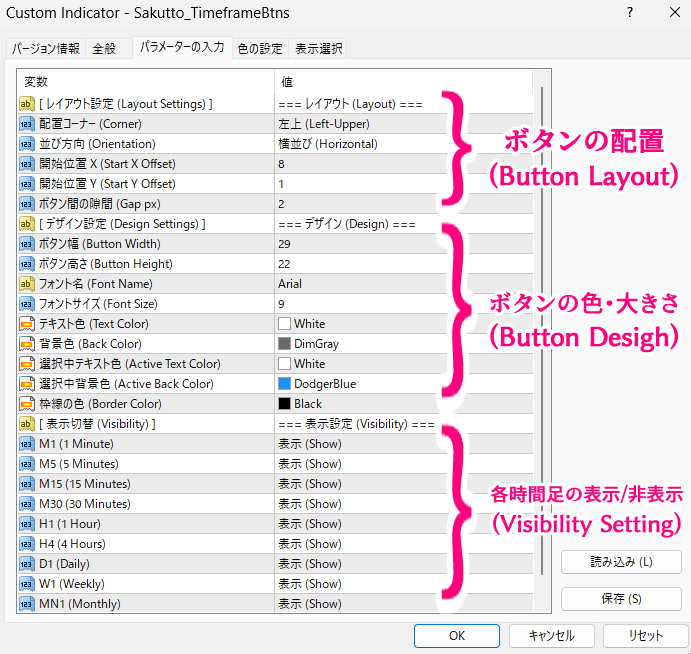Toggle the W1 (Weekly) visibility value
This screenshot has width=691, height=654.
[x=310, y=584]
